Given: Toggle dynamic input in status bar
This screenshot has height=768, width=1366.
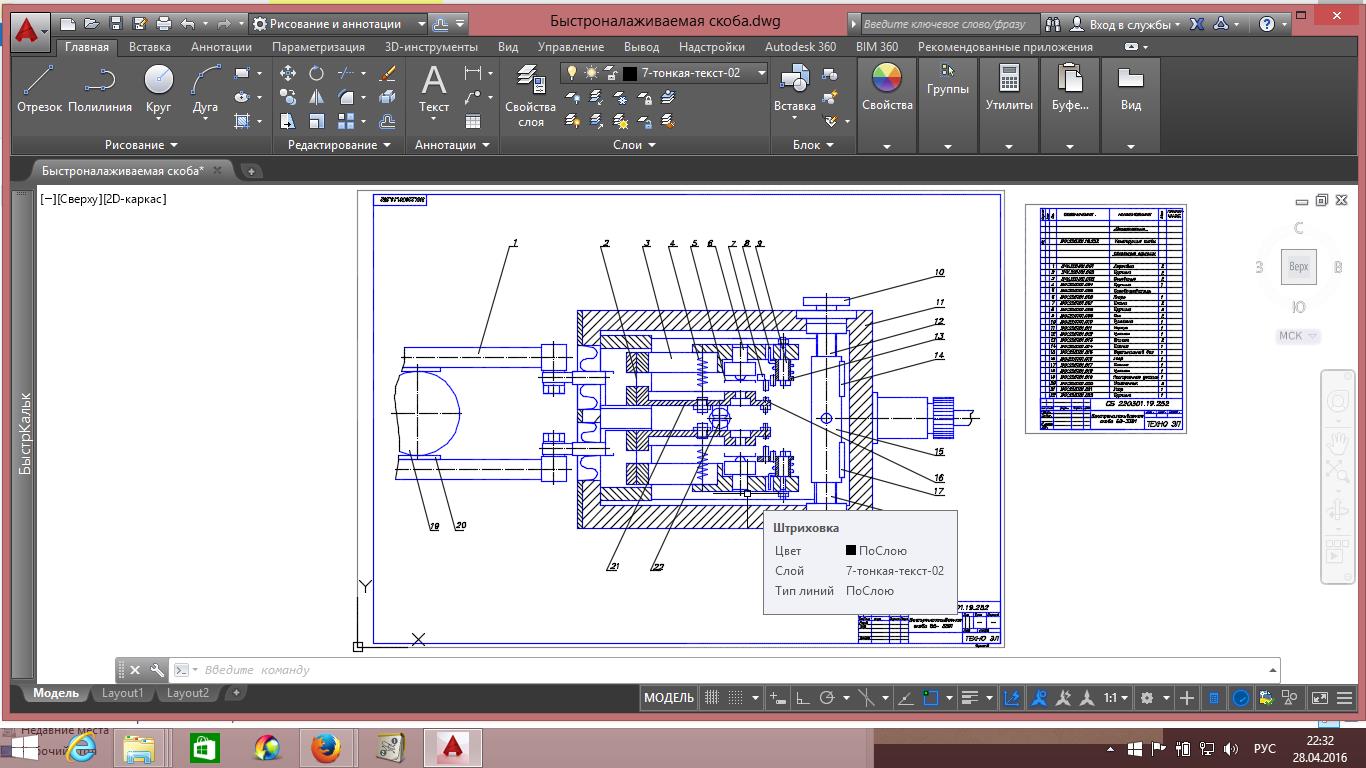Looking at the screenshot, I should click(779, 698).
